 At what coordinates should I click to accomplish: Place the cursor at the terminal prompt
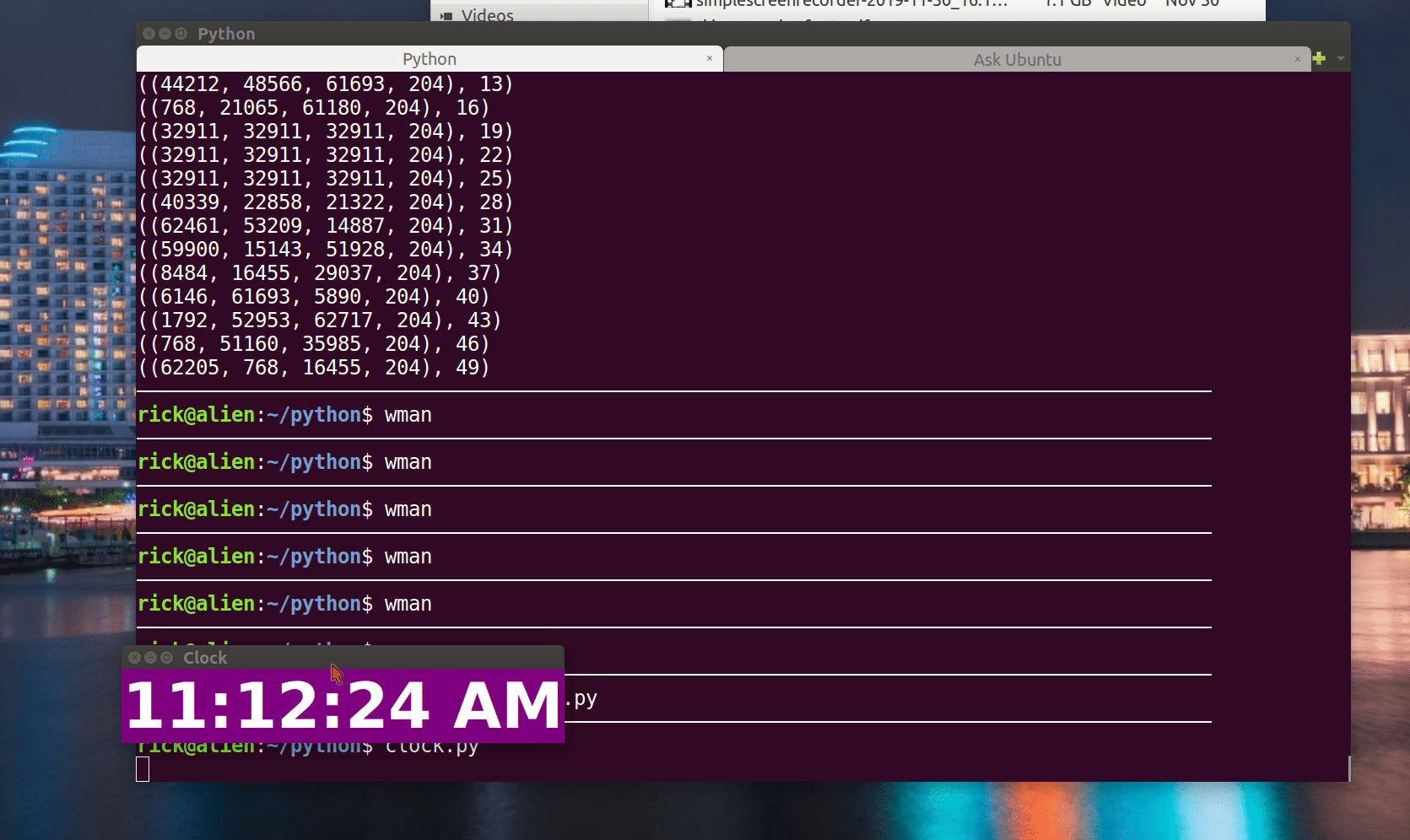click(143, 769)
